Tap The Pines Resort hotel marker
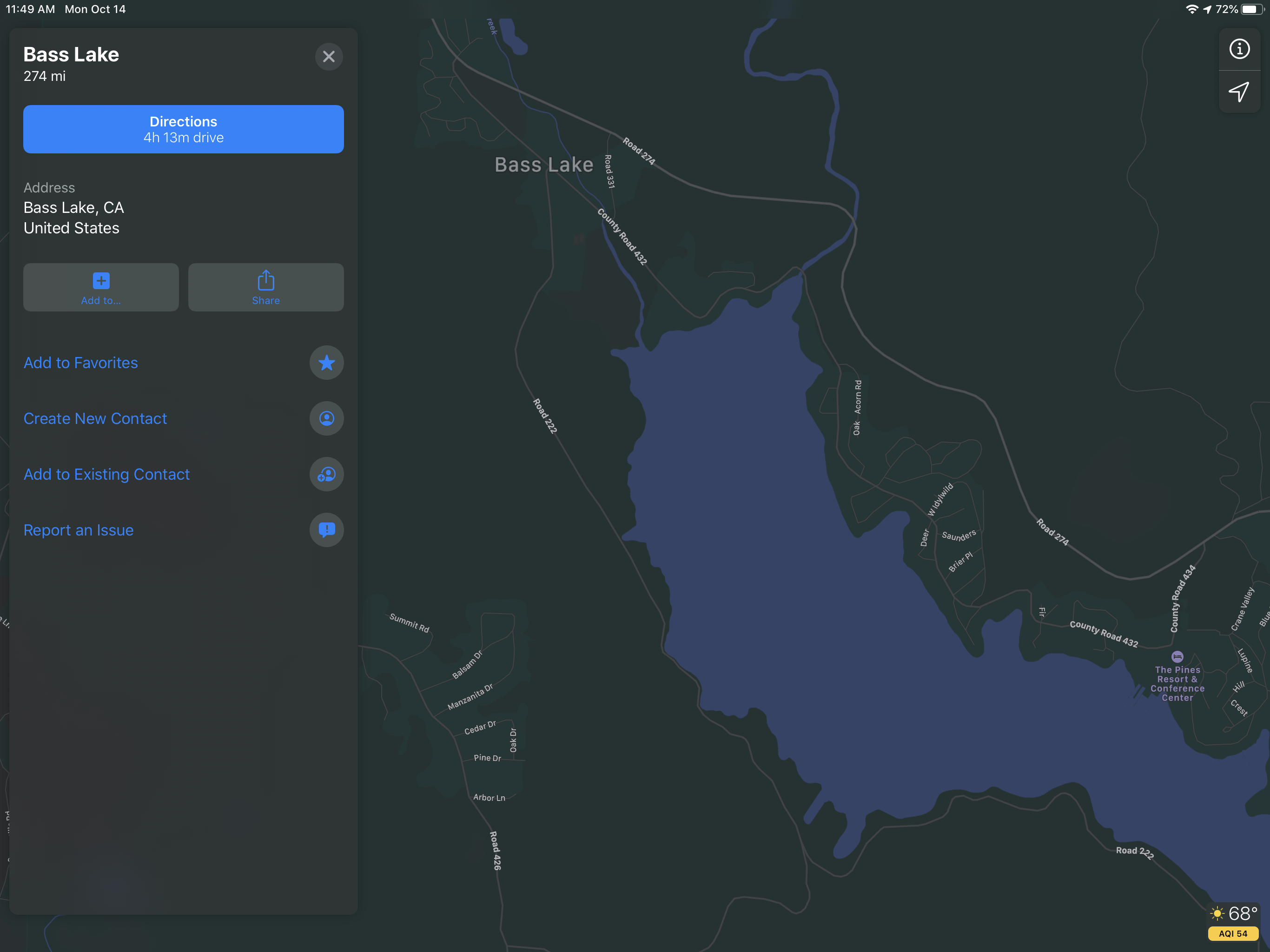The image size is (1270, 952). [1177, 656]
